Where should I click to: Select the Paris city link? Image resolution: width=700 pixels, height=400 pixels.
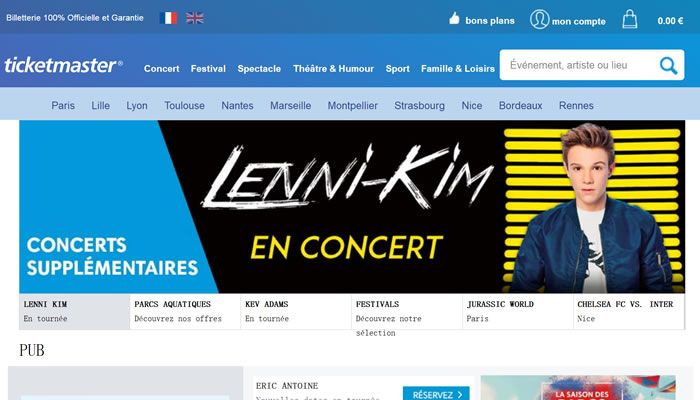click(x=63, y=106)
